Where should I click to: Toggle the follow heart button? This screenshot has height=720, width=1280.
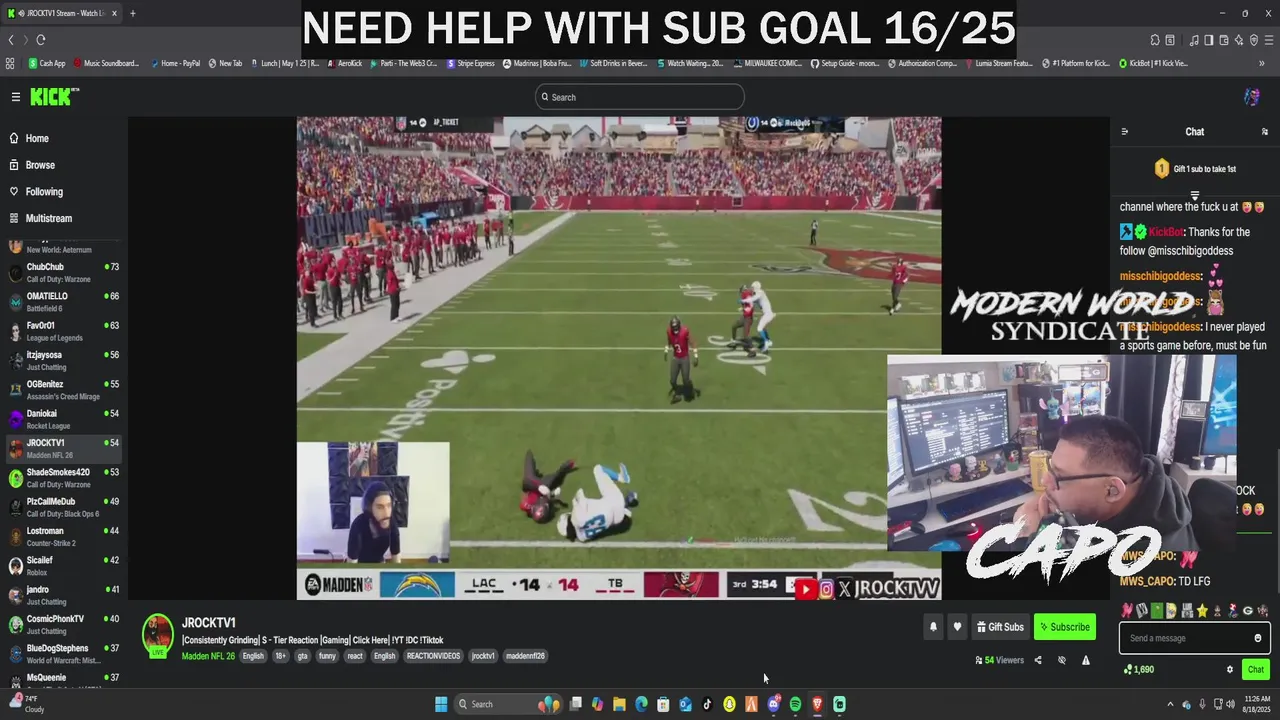(x=957, y=627)
